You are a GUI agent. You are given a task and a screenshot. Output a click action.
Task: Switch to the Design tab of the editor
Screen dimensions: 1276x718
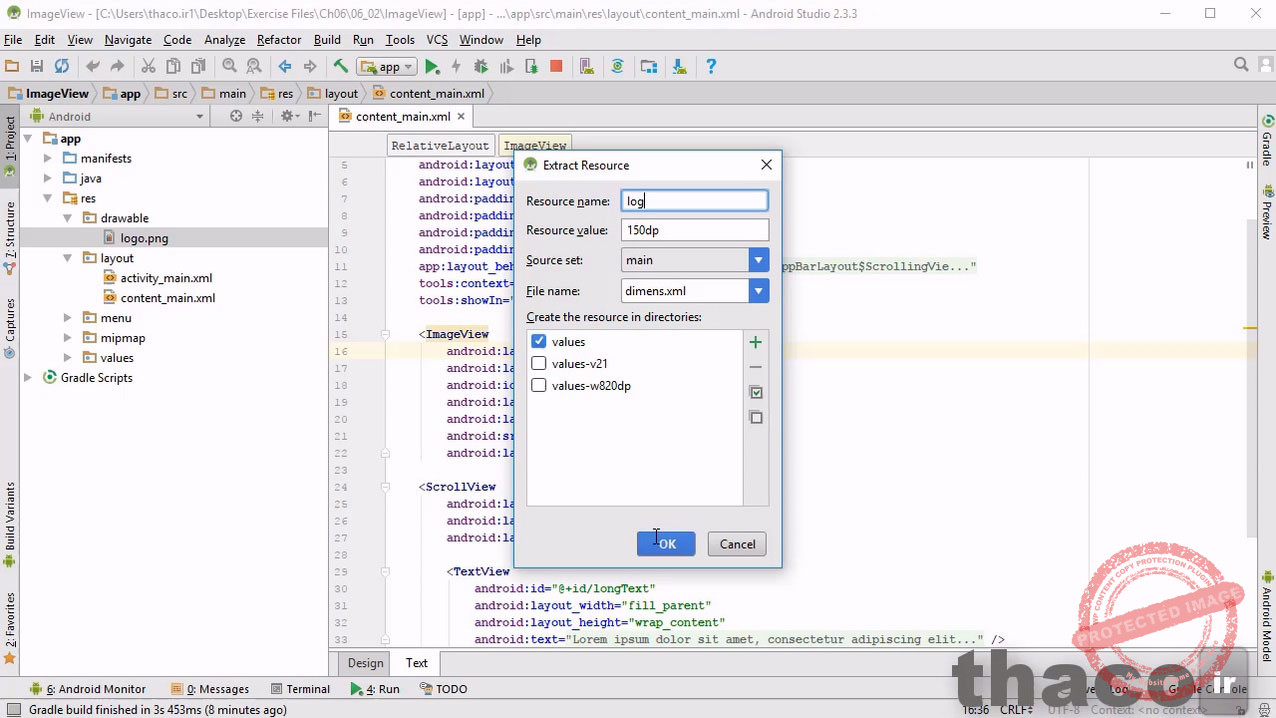click(x=364, y=662)
